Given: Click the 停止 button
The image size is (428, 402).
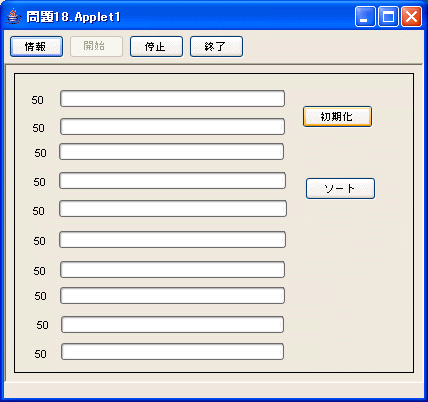Looking at the screenshot, I should (156, 47).
